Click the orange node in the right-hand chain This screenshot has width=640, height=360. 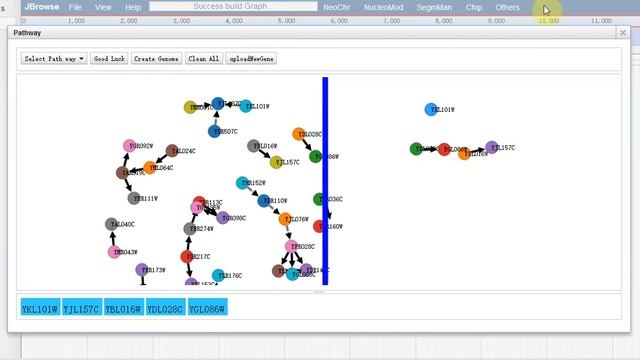coord(464,153)
